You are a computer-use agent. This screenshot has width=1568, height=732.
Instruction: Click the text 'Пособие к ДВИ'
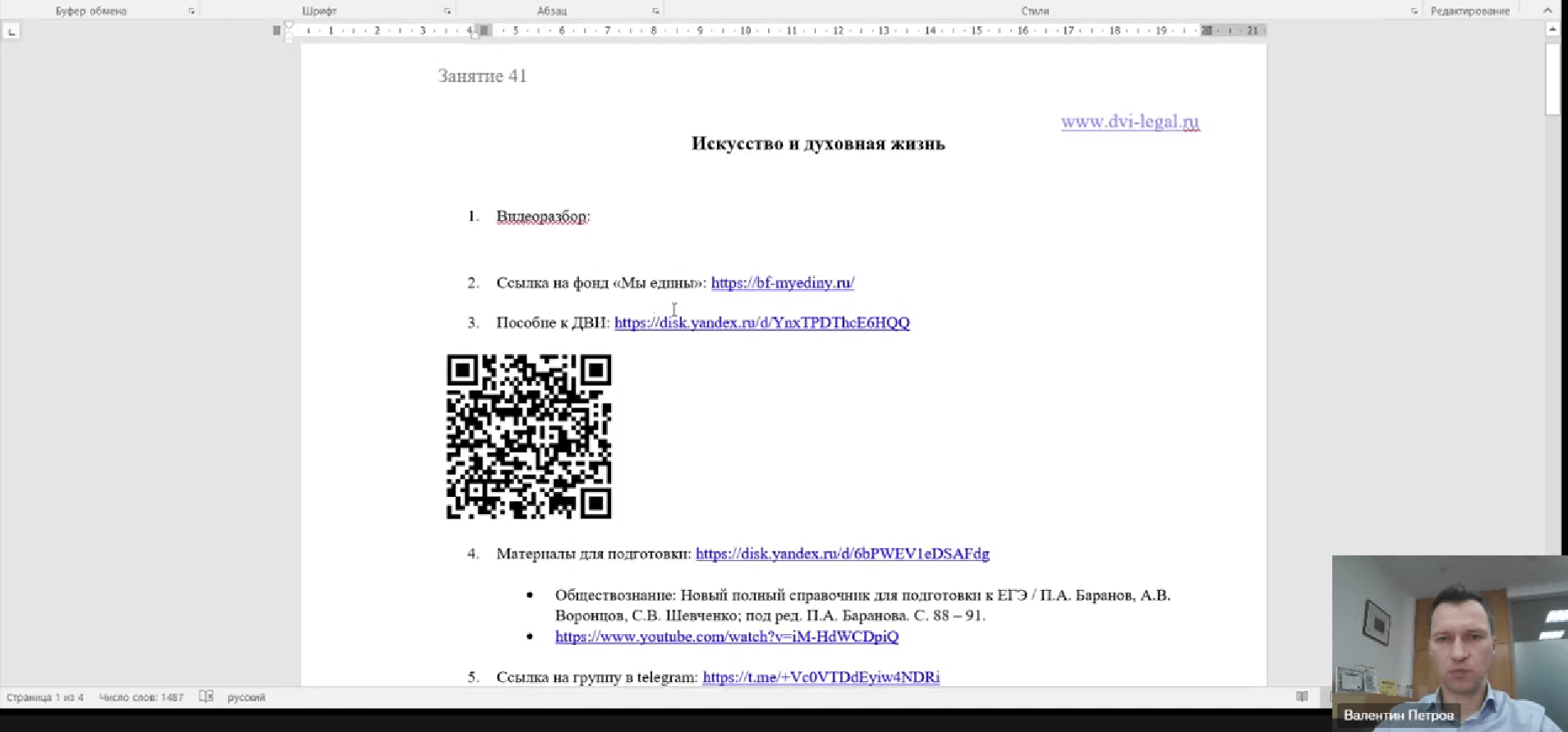click(x=553, y=323)
